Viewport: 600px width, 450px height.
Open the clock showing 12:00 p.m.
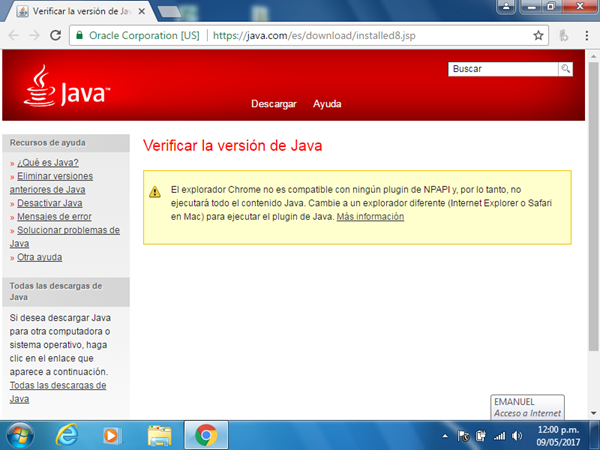click(558, 435)
